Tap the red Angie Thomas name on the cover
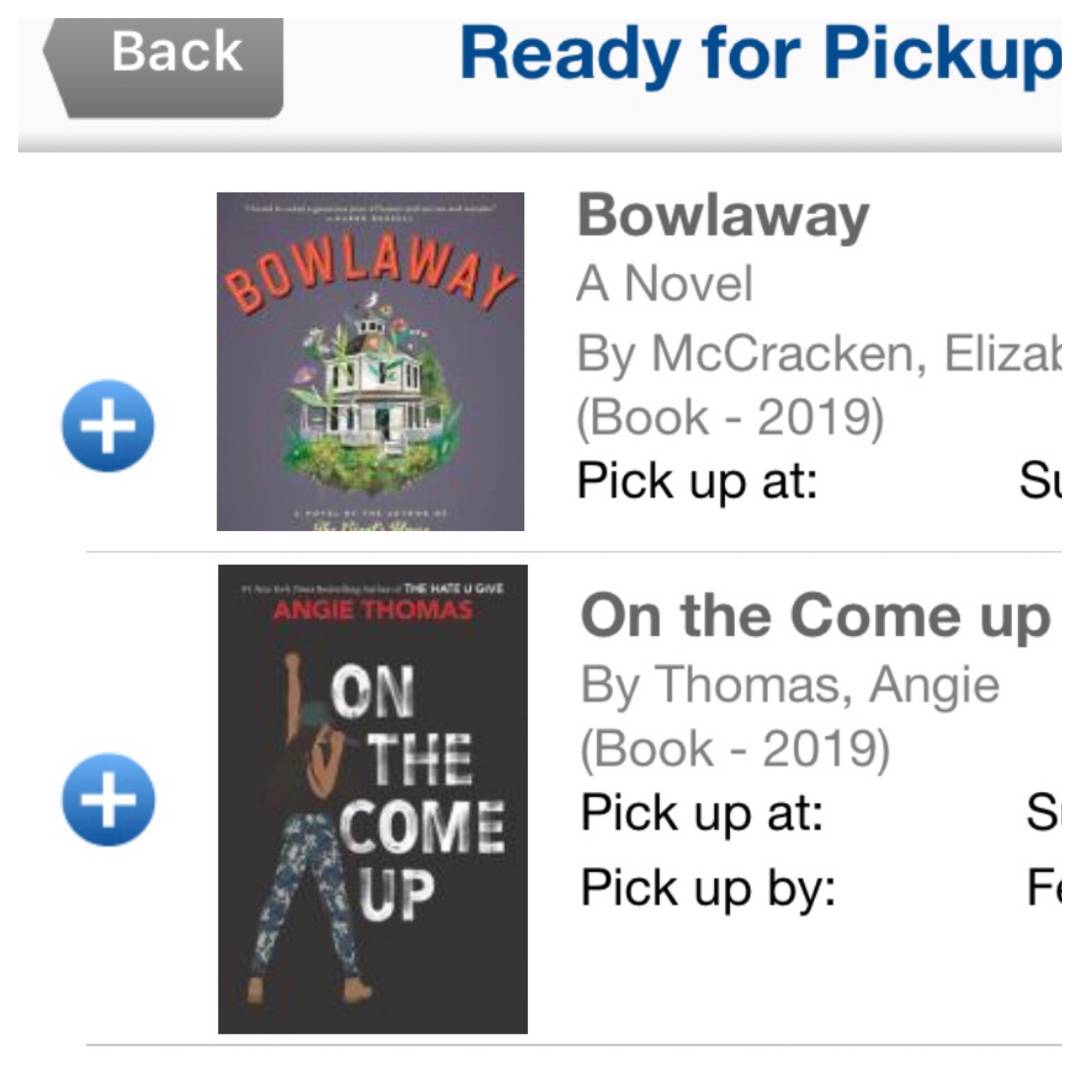 pos(372,611)
